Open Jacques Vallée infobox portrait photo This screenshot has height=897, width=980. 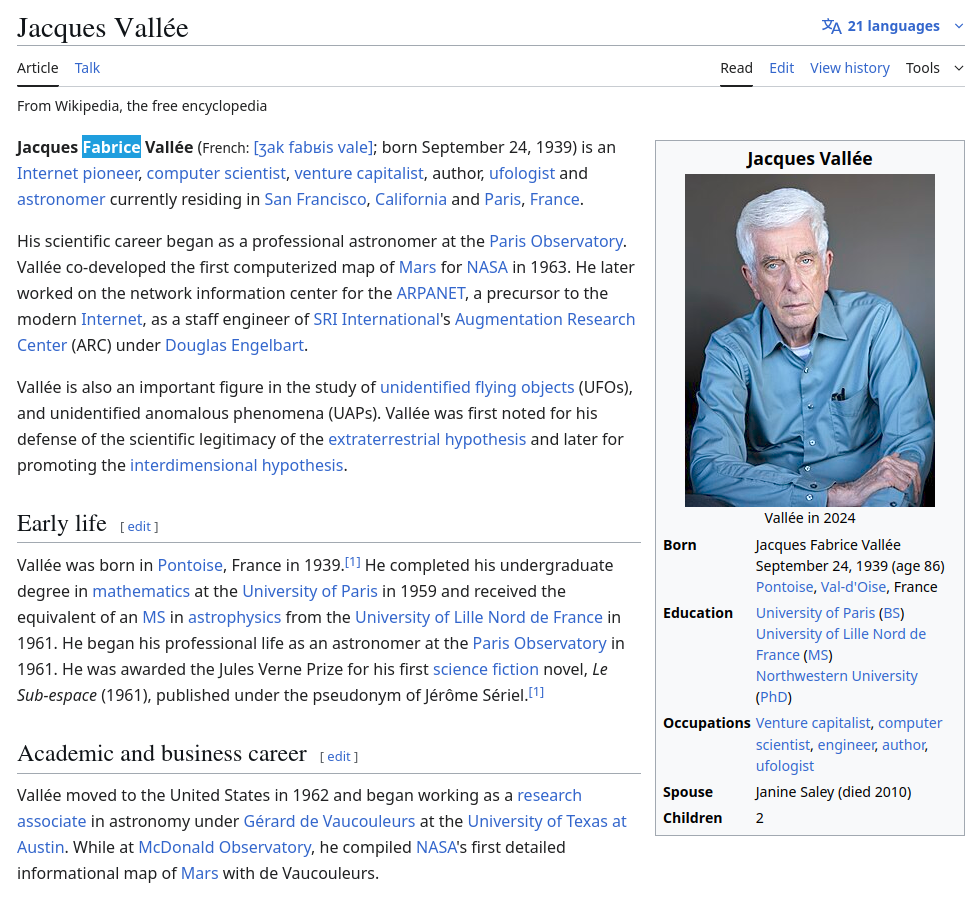809,340
